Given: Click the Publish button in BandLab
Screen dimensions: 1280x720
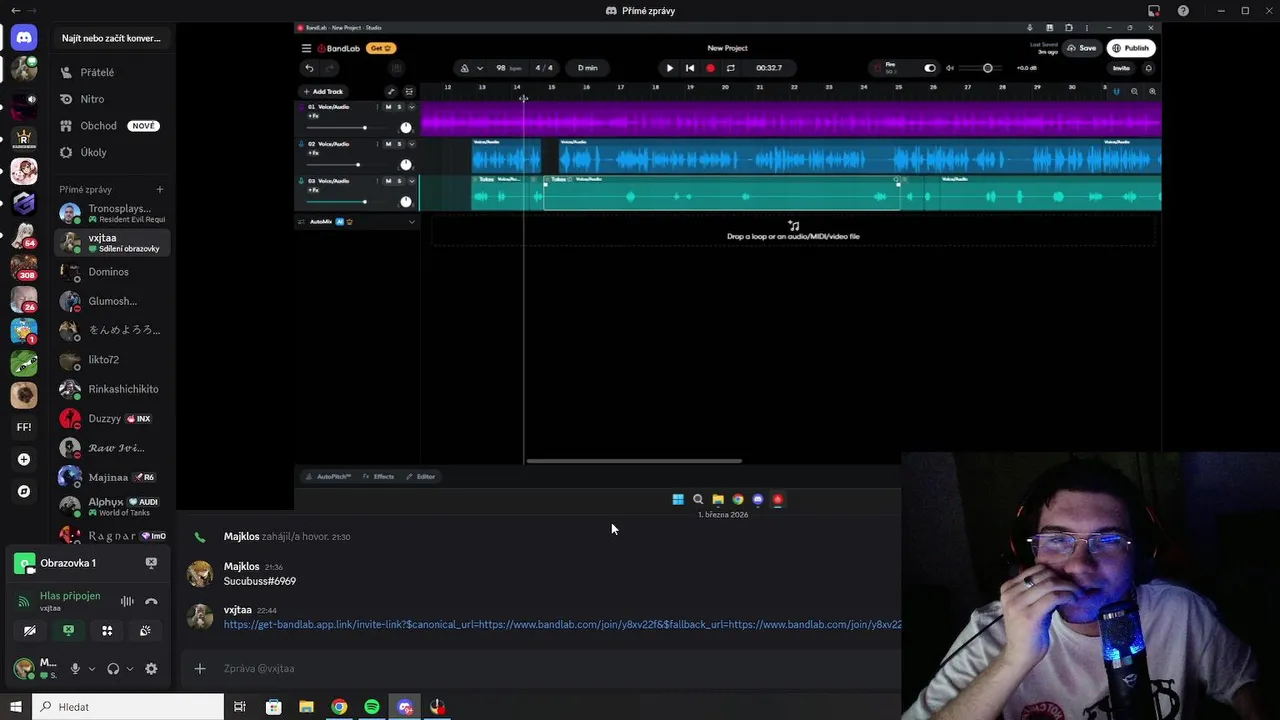Looking at the screenshot, I should [1131, 48].
